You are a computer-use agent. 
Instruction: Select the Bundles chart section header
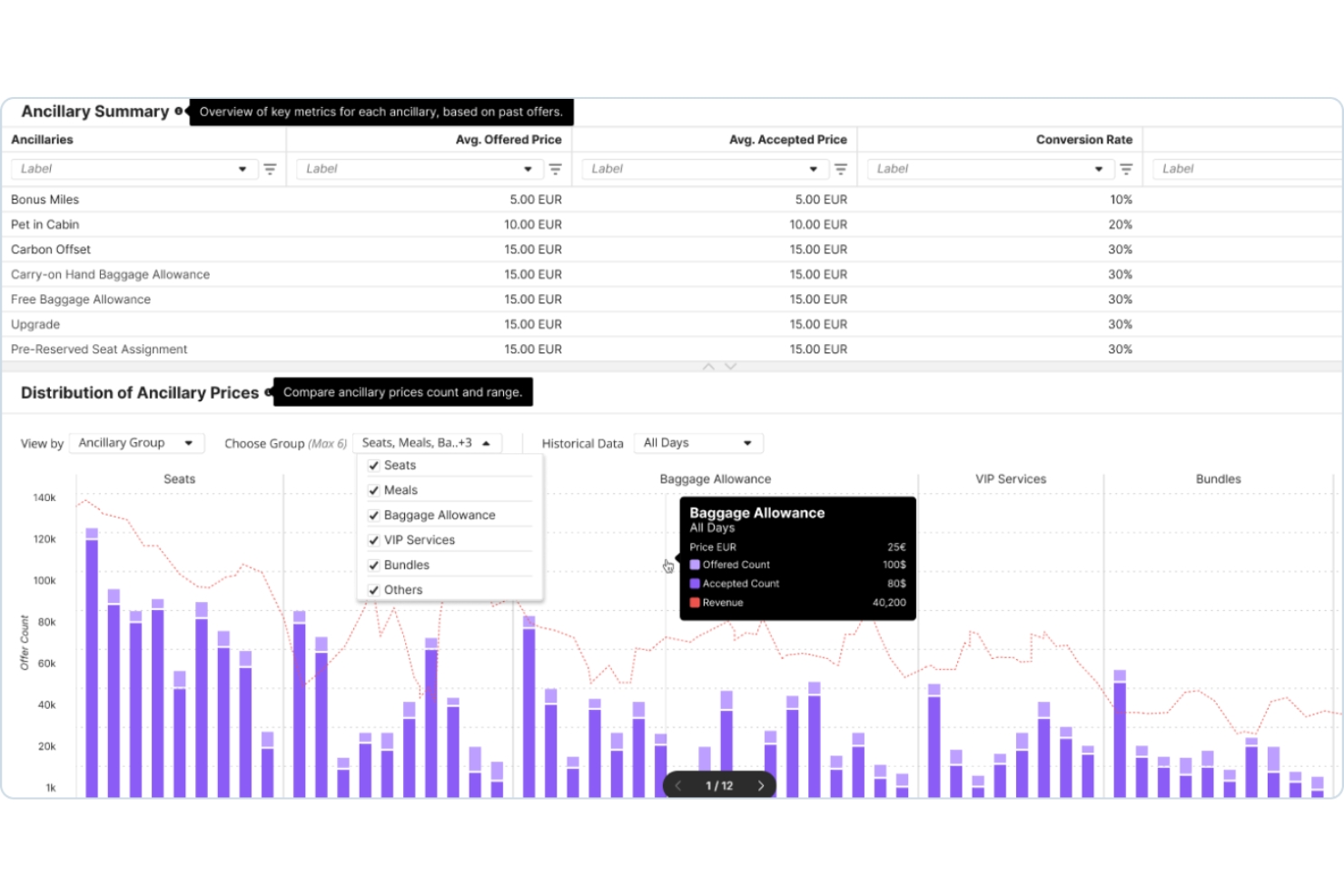pyautogui.click(x=1218, y=479)
